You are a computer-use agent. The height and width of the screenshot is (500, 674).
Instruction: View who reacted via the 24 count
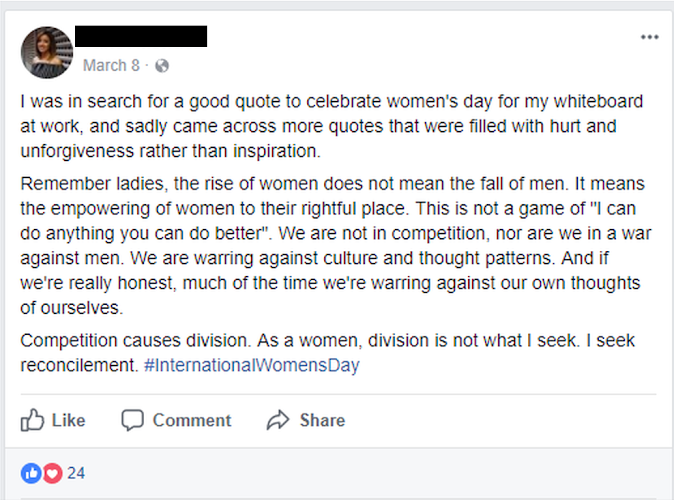pyautogui.click(x=76, y=473)
